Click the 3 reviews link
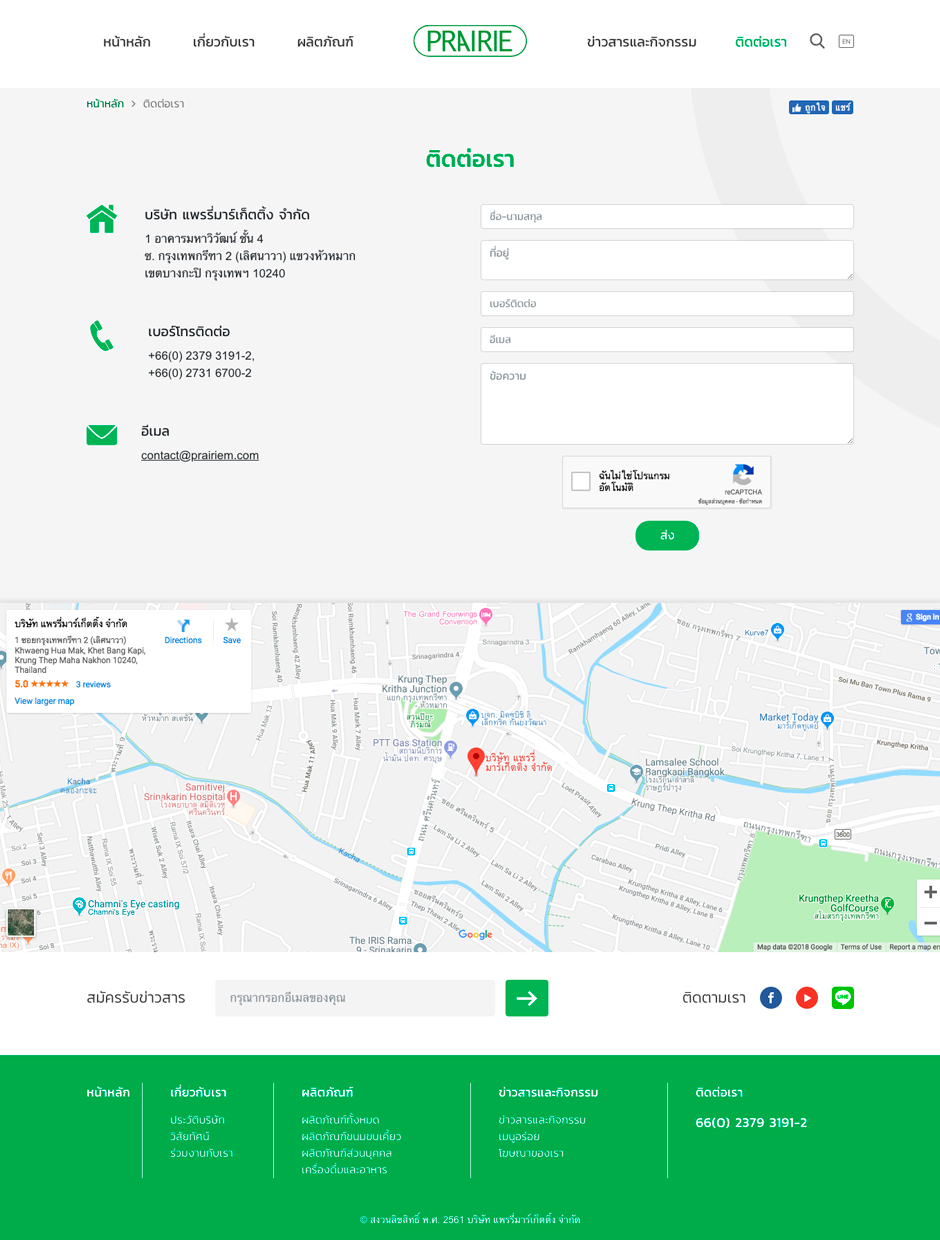 [x=93, y=685]
